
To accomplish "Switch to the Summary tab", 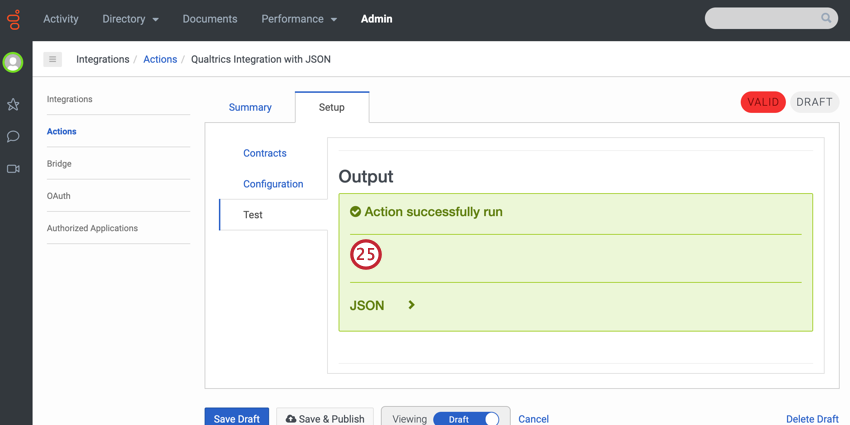I will (250, 107).
